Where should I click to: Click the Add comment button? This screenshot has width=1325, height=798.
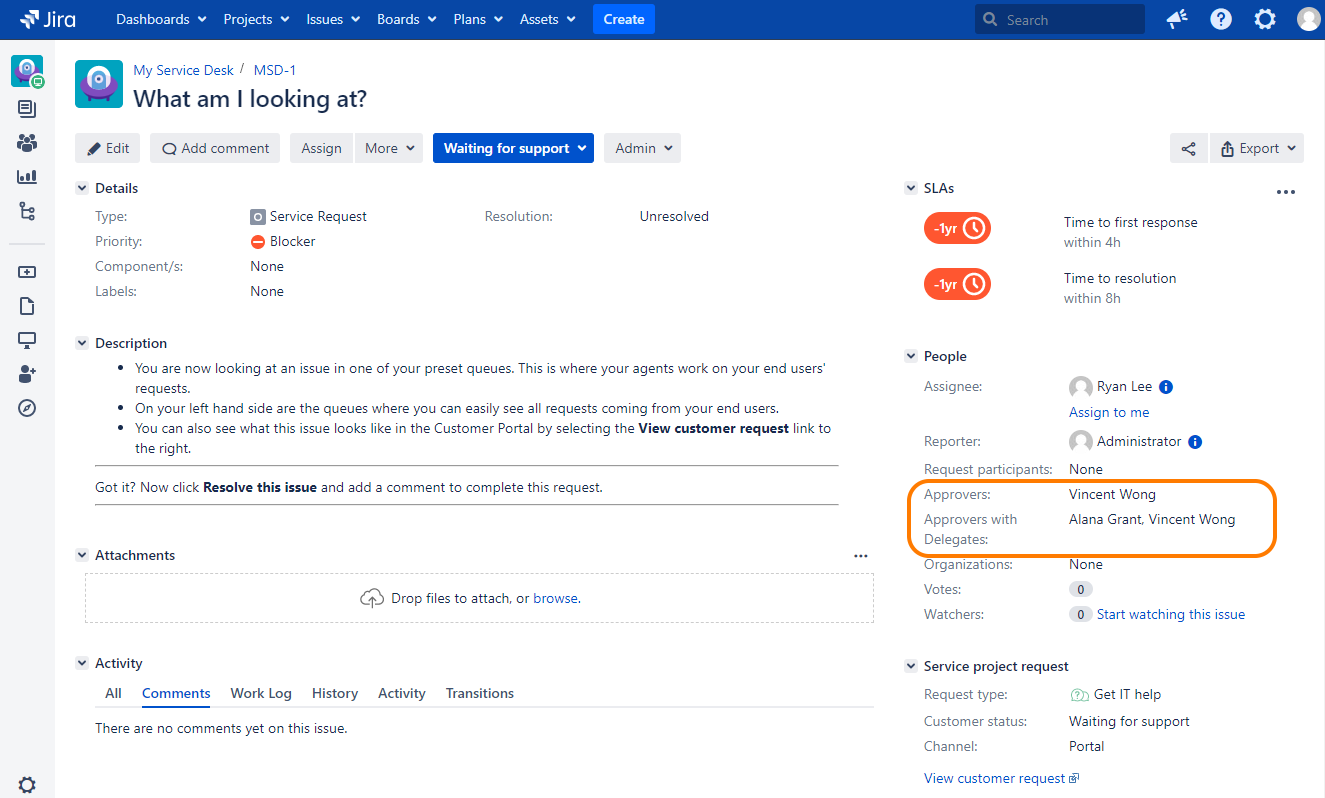click(x=215, y=148)
